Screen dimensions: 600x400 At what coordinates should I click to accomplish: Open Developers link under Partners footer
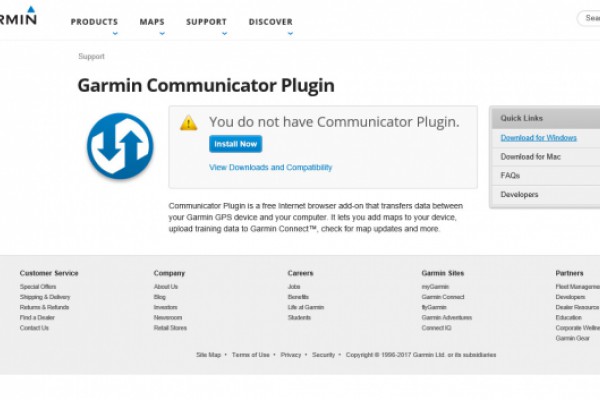point(570,297)
